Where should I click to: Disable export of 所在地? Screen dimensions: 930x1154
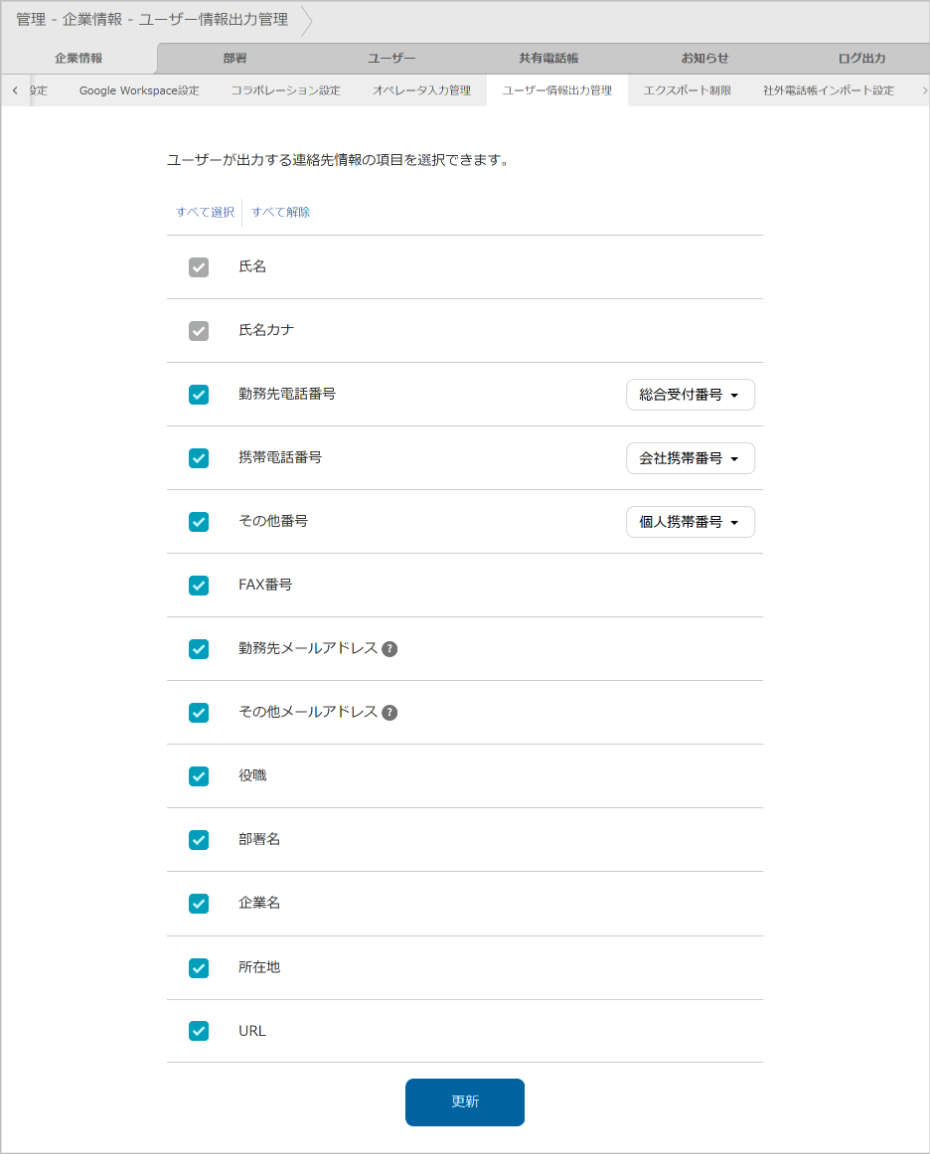(x=198, y=967)
